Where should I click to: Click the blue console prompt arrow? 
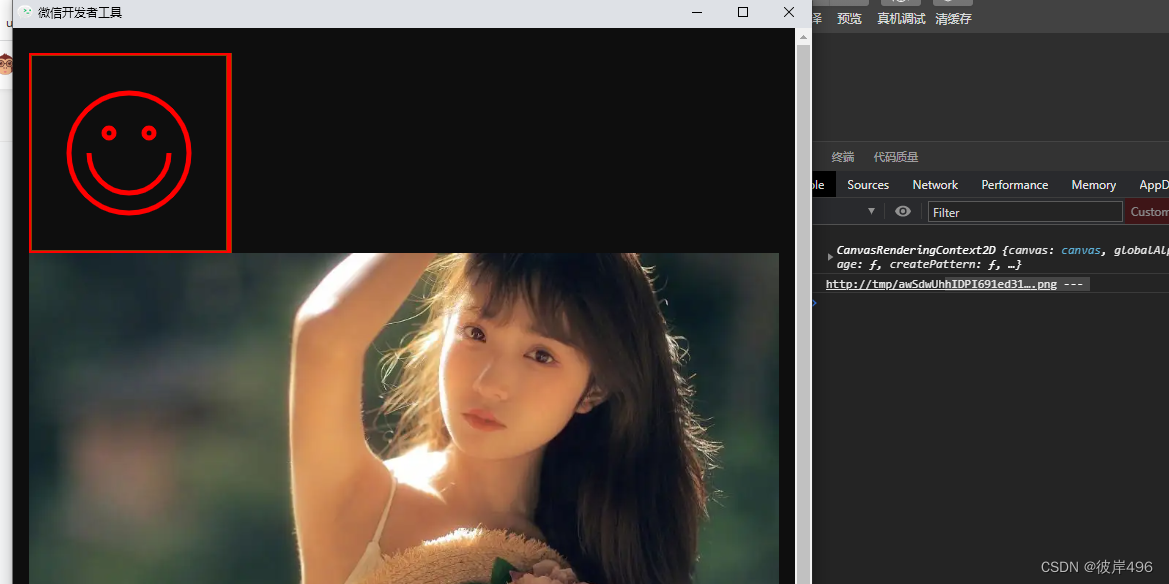pyautogui.click(x=813, y=301)
